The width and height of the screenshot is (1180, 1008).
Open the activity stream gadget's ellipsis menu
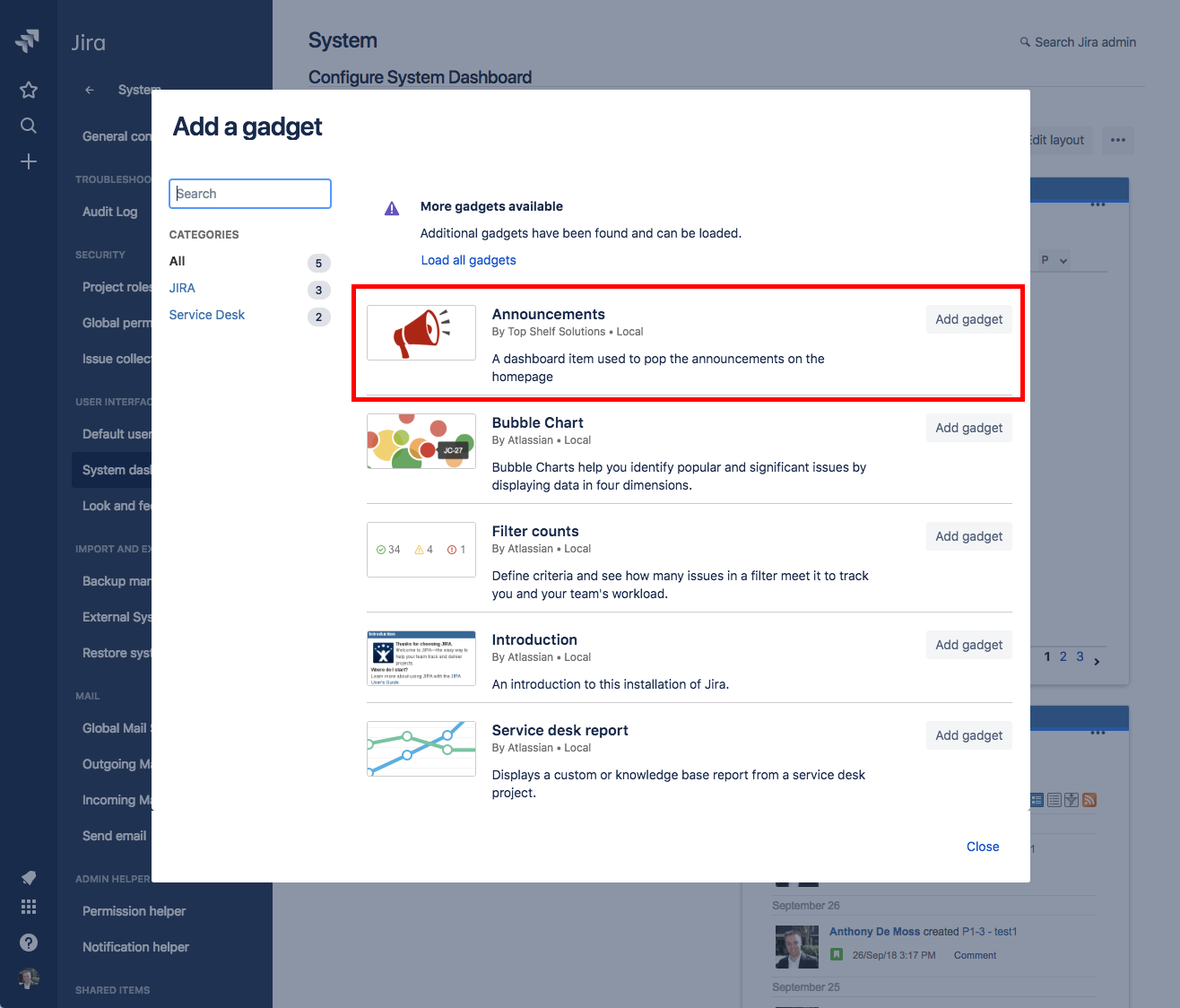coord(1098,734)
